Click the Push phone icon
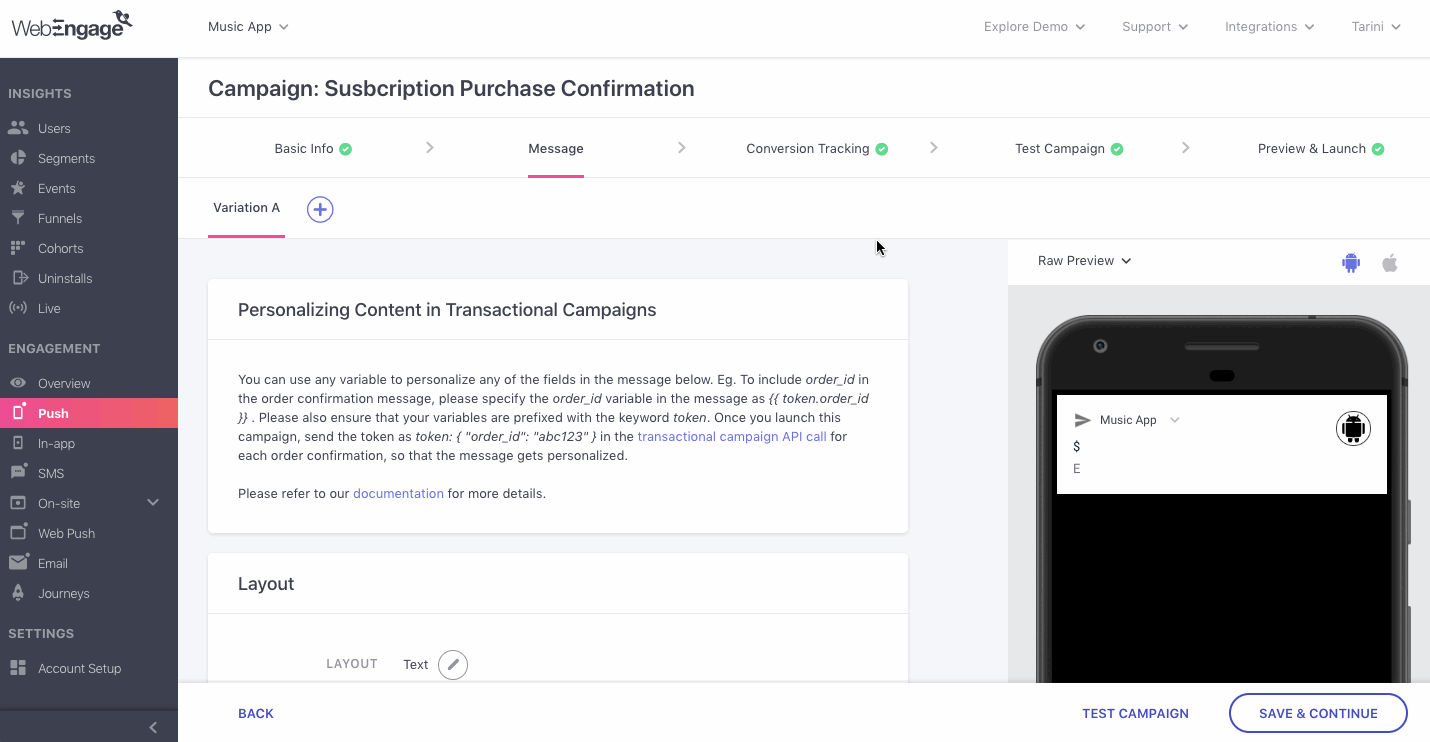 (x=18, y=413)
